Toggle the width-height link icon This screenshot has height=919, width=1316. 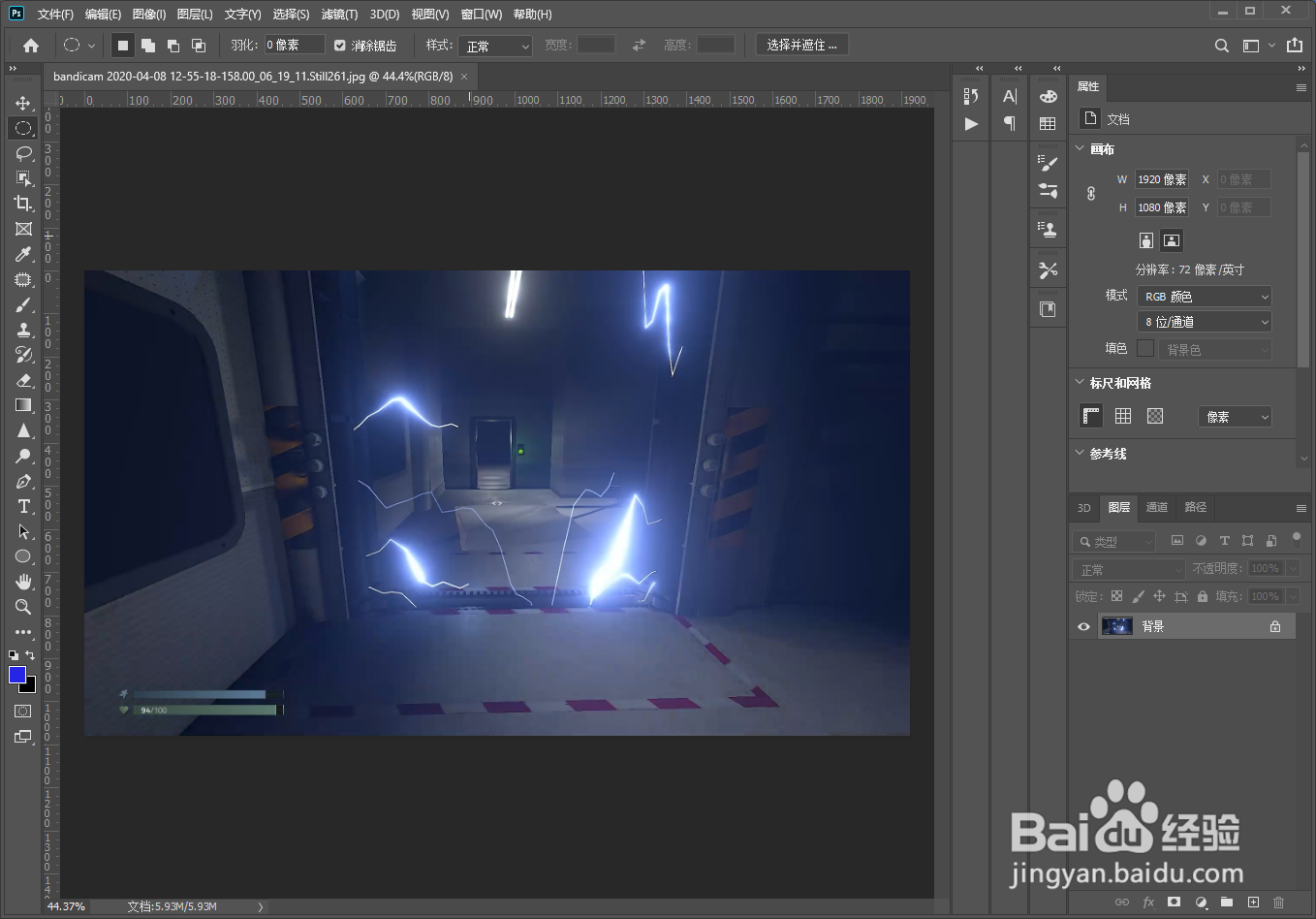[1091, 193]
